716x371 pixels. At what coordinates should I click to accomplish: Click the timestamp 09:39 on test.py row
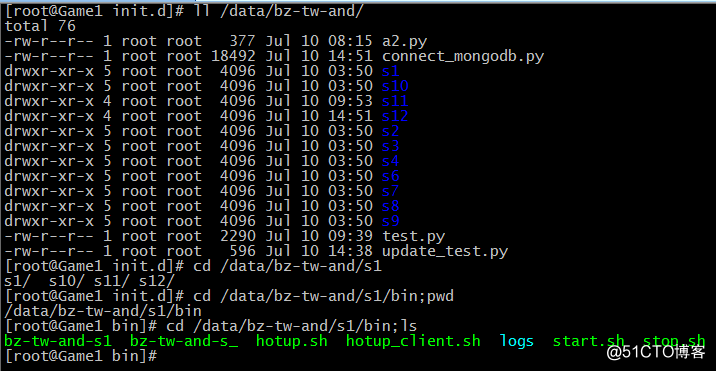350,236
